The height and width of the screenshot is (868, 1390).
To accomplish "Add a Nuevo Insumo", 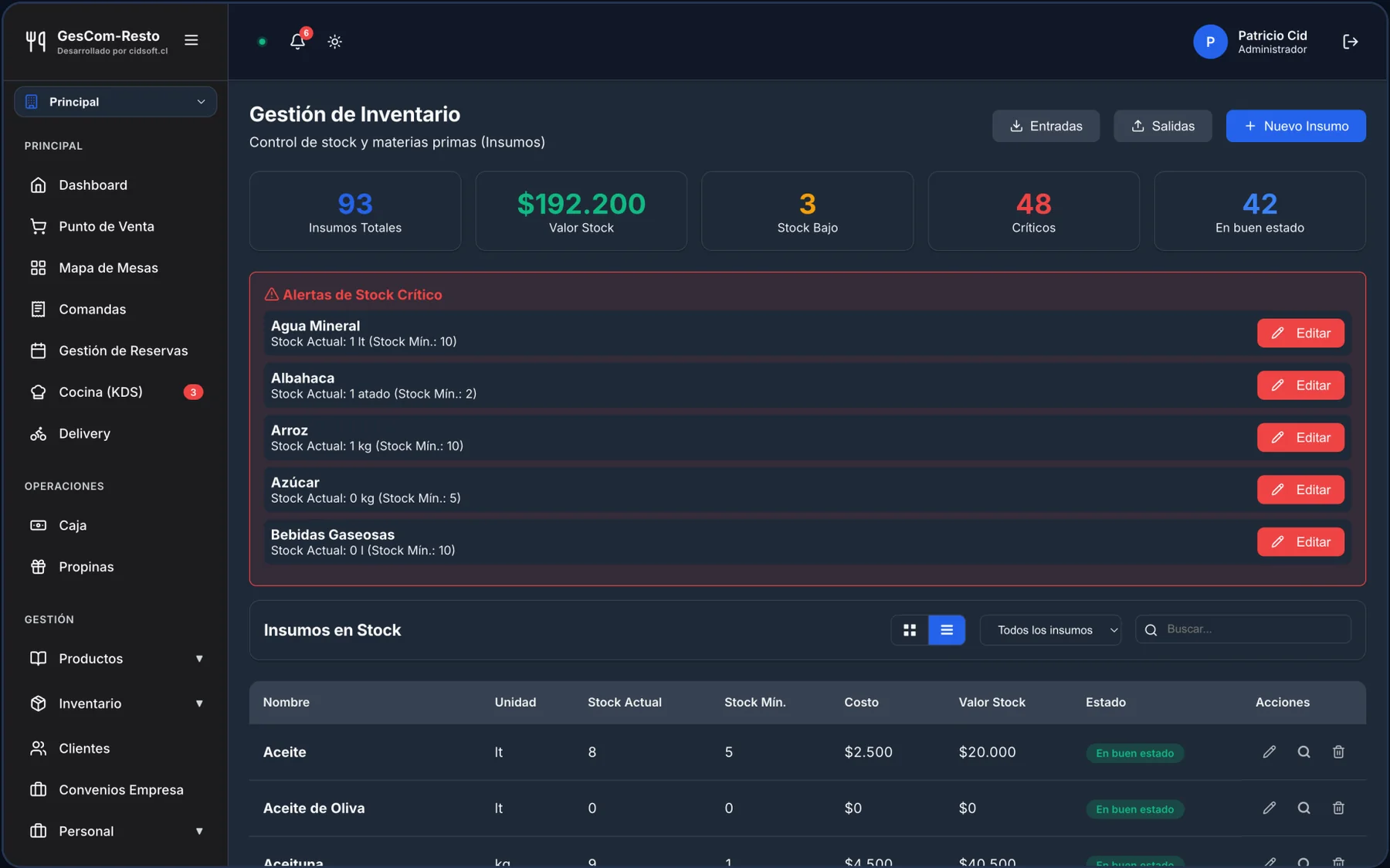I will pos(1296,126).
